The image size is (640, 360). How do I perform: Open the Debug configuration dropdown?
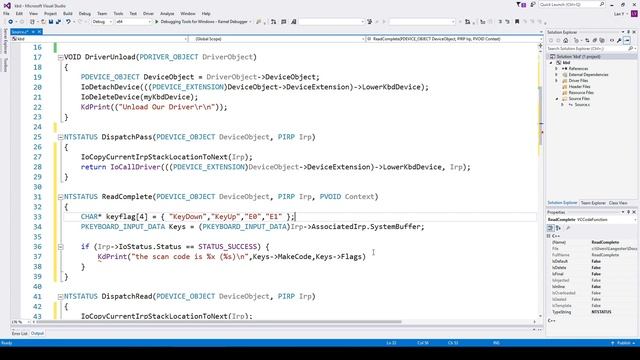(x=102, y=22)
